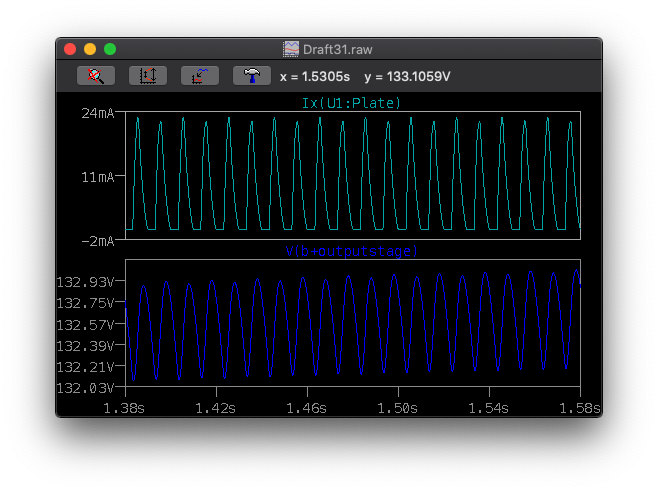Click the 24mA axis label
Image resolution: width=658 pixels, height=491 pixels.
coord(98,113)
